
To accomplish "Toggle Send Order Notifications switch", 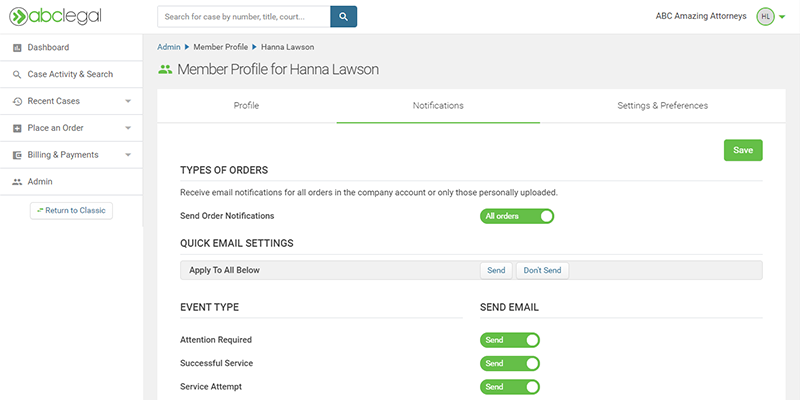I will click(516, 216).
